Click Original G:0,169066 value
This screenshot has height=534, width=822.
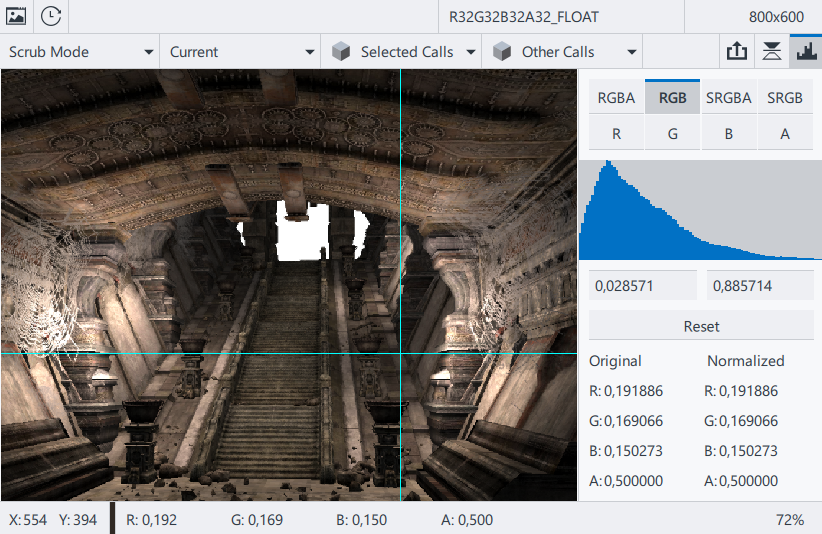point(626,421)
